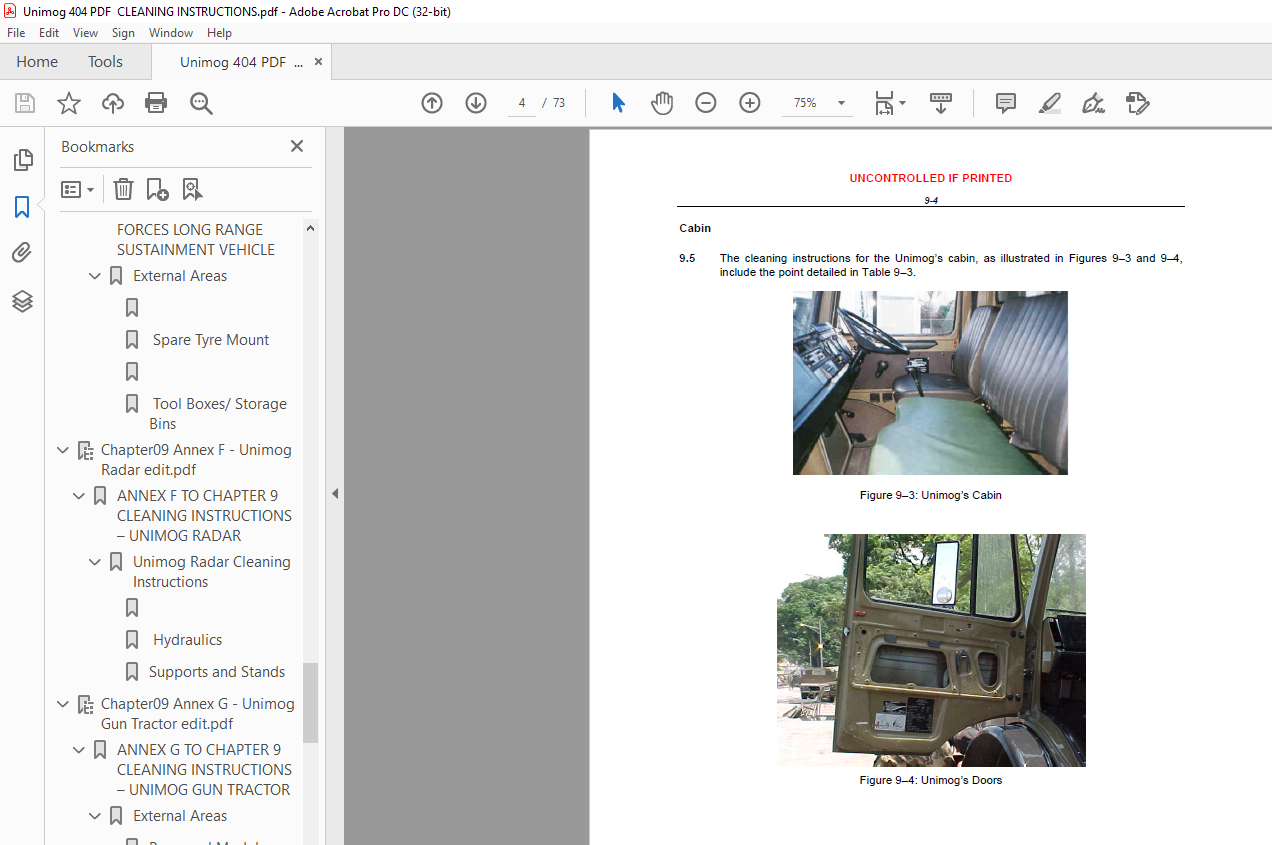The height and width of the screenshot is (845, 1272).
Task: Choose the selection arrow tool
Action: click(619, 103)
